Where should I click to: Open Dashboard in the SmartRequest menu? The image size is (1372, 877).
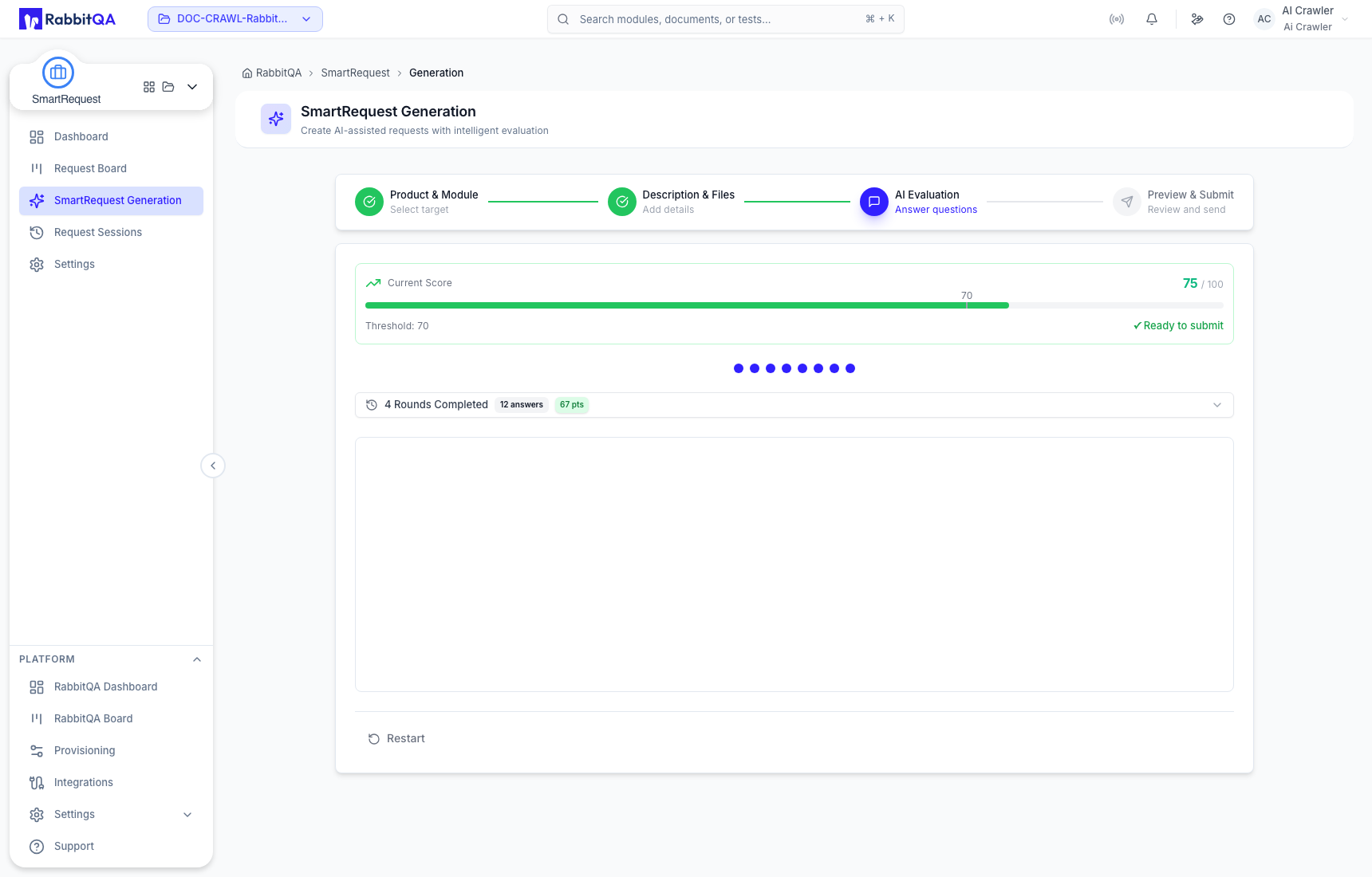(x=111, y=137)
